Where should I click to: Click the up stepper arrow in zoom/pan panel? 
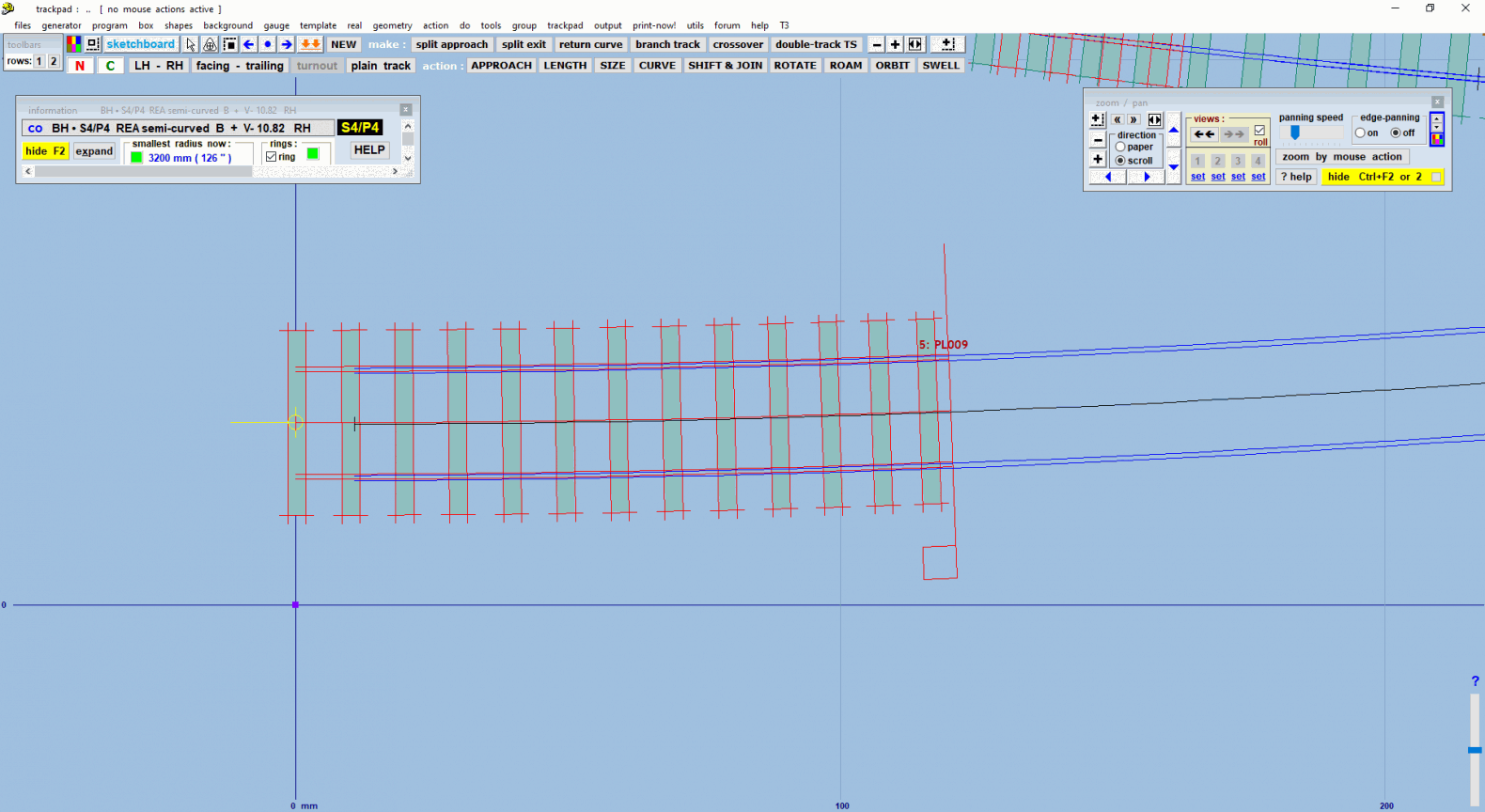1437,118
